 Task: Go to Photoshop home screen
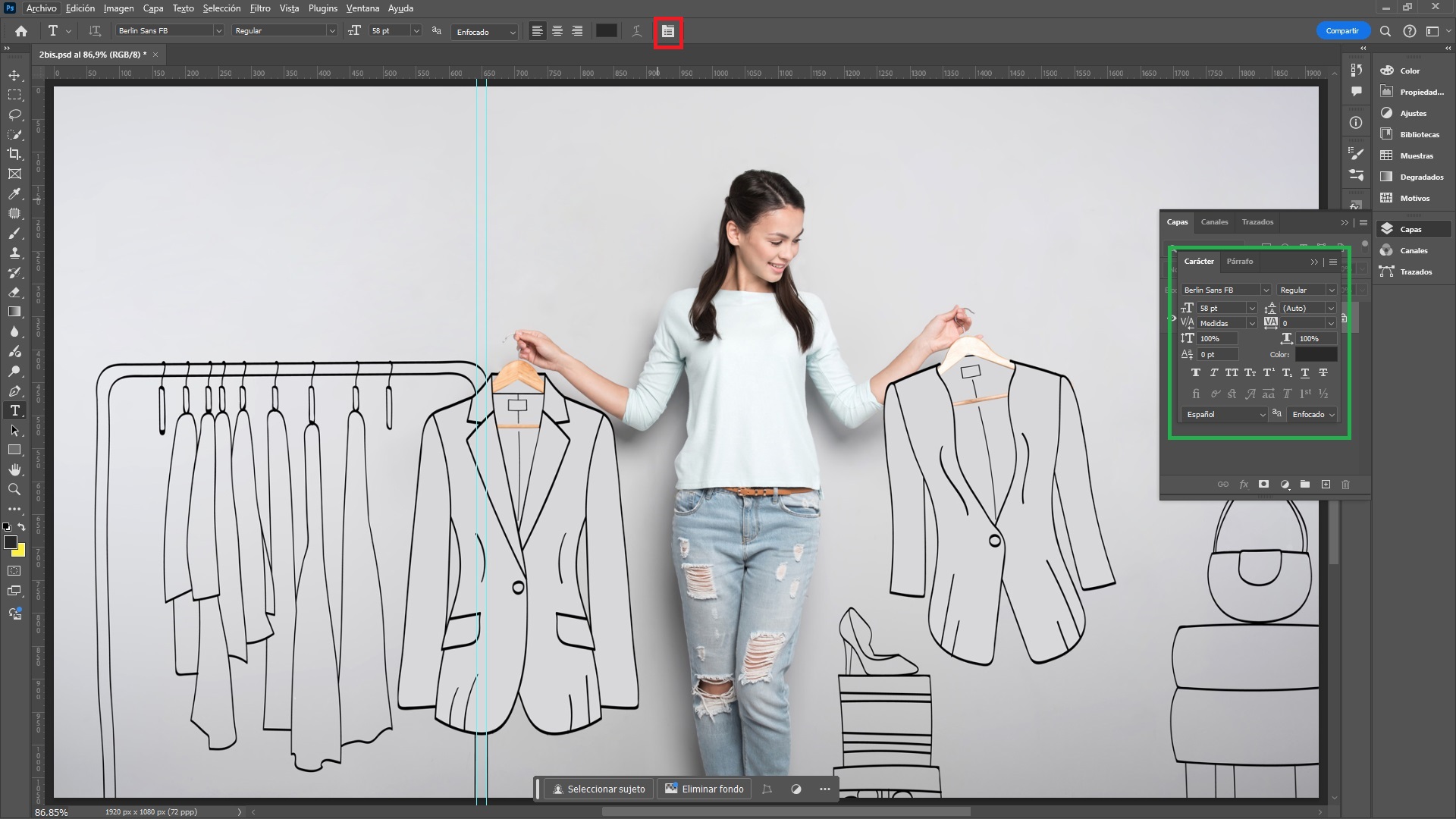tap(21, 31)
